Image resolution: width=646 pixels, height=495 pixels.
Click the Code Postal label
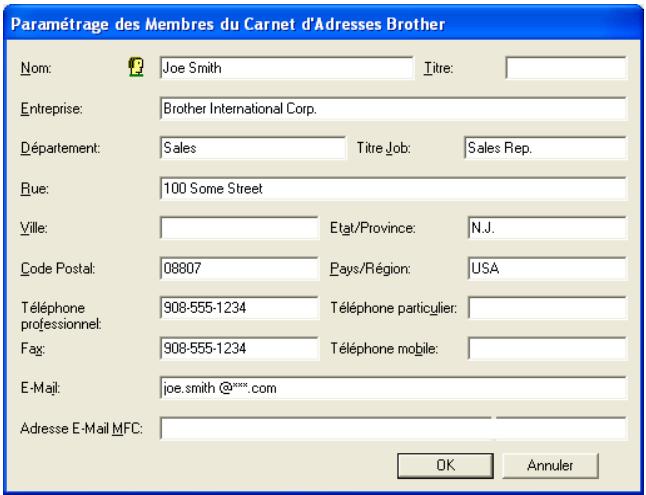click(58, 268)
